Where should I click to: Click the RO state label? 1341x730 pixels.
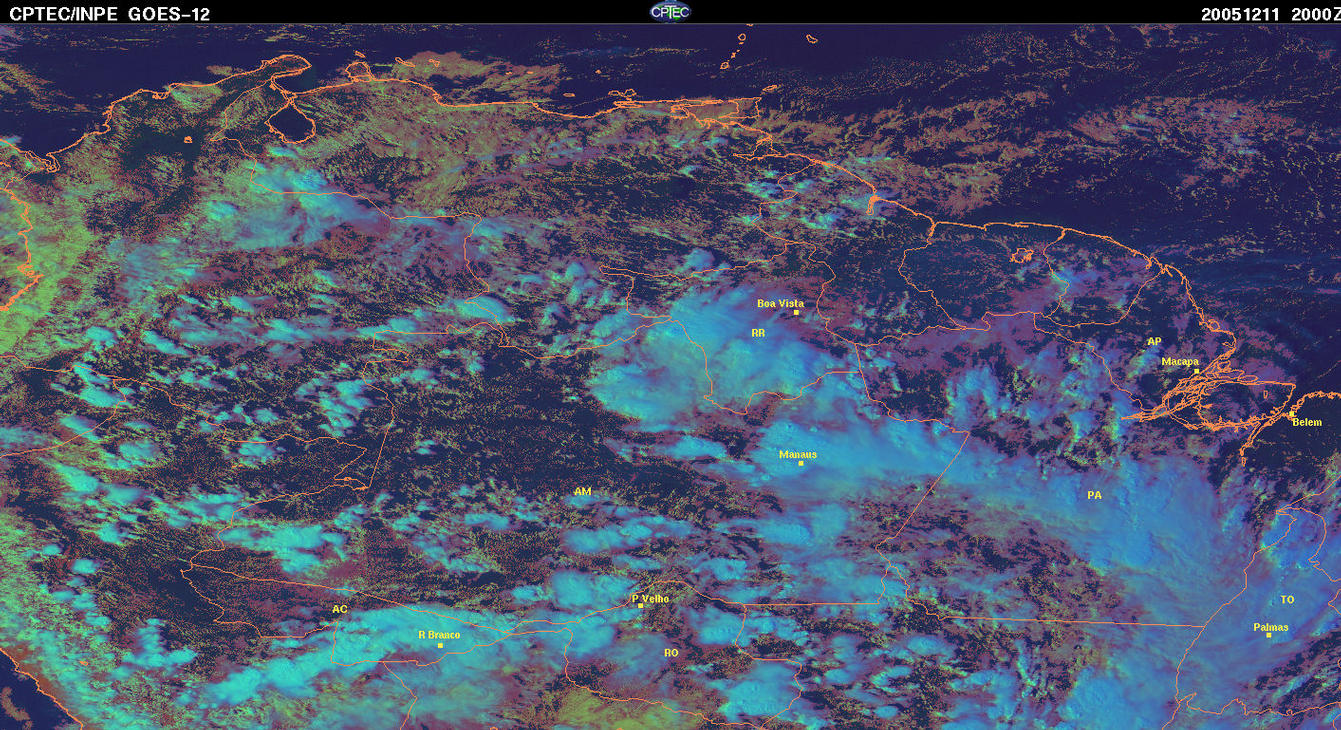coord(671,652)
